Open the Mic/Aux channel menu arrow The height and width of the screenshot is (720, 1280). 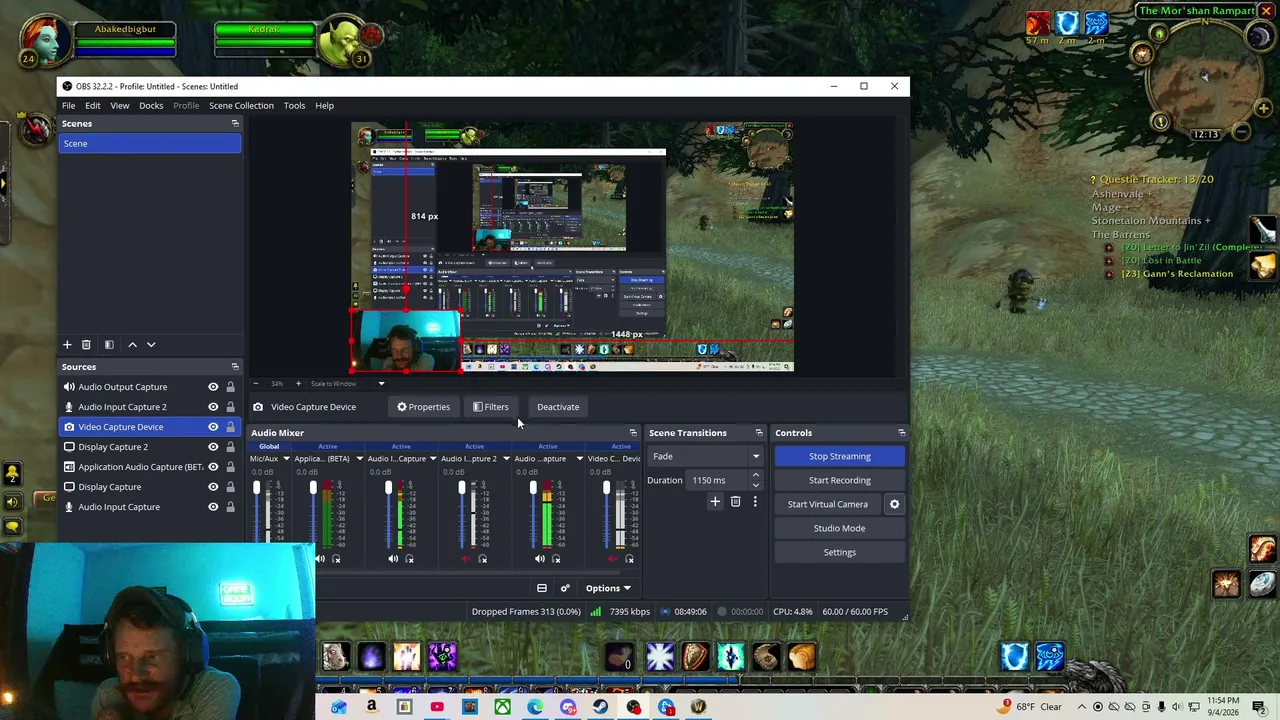pyautogui.click(x=286, y=459)
